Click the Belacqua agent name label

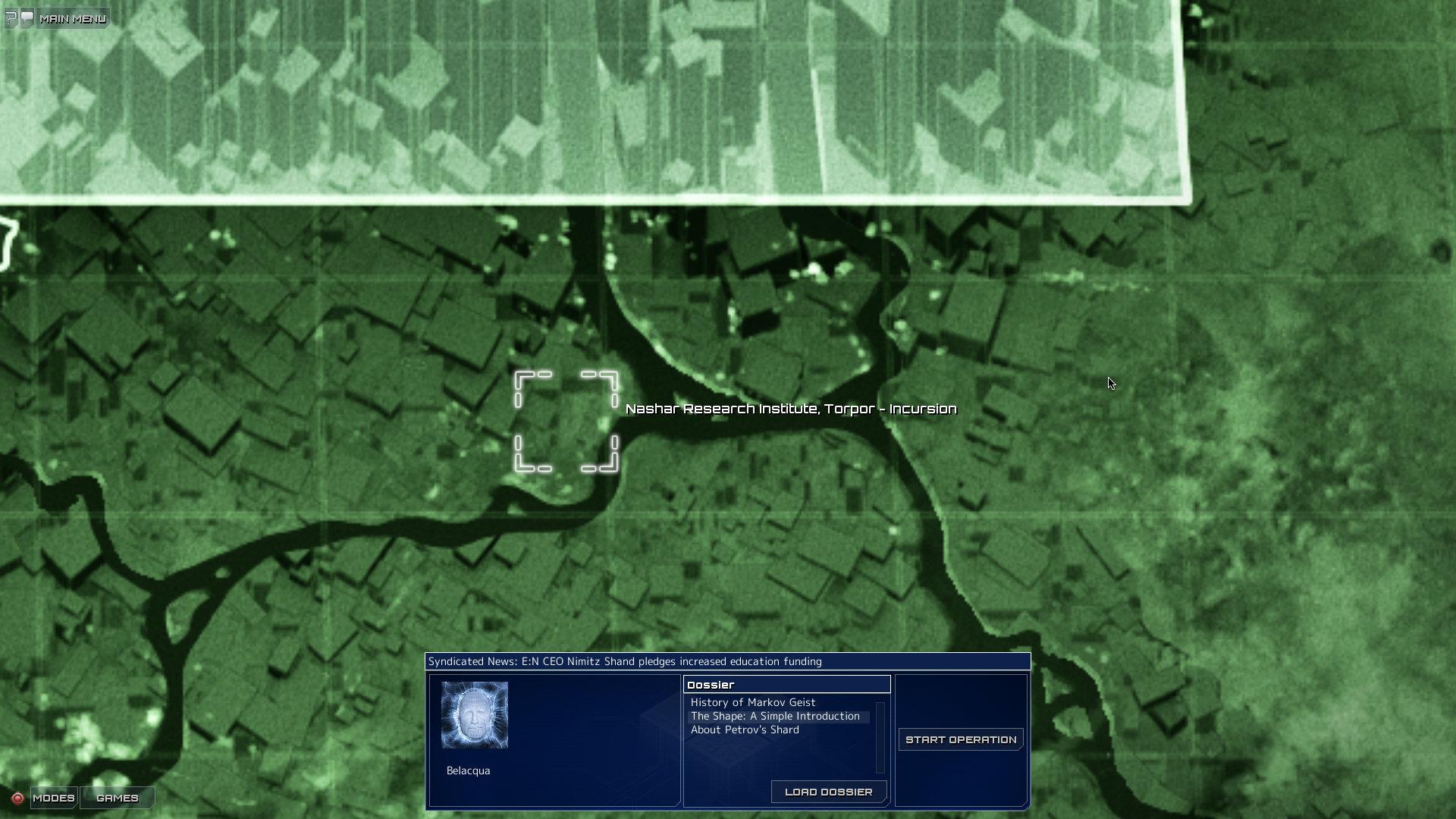click(x=468, y=770)
